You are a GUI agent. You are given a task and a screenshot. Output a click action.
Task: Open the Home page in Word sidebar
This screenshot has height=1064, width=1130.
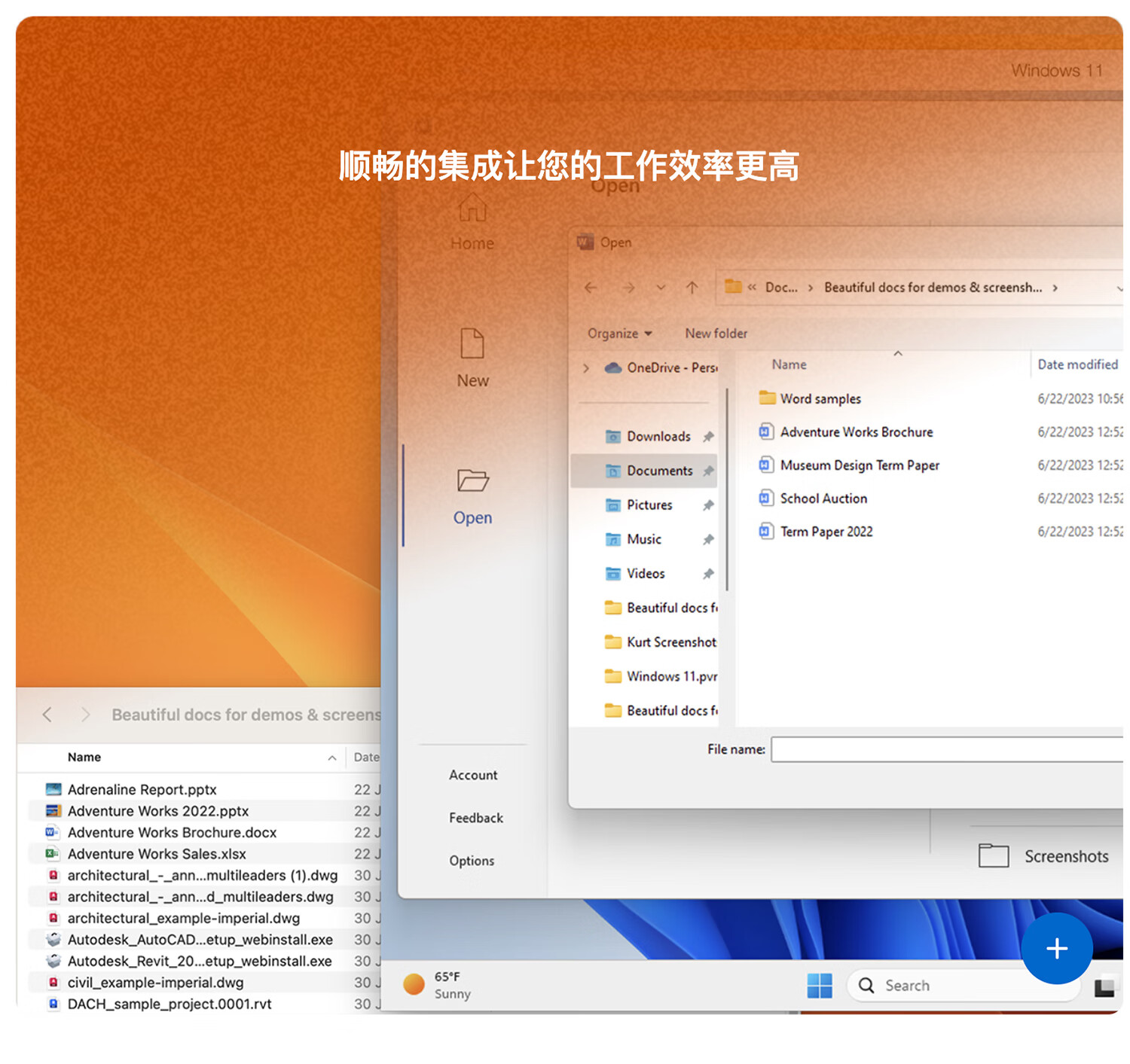coord(472,222)
